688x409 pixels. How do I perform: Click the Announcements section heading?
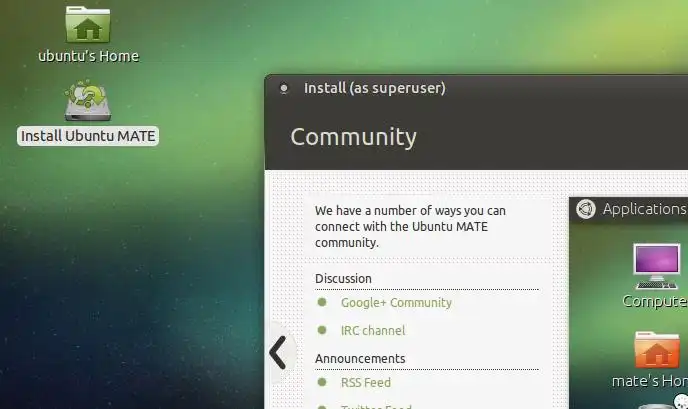pos(360,359)
